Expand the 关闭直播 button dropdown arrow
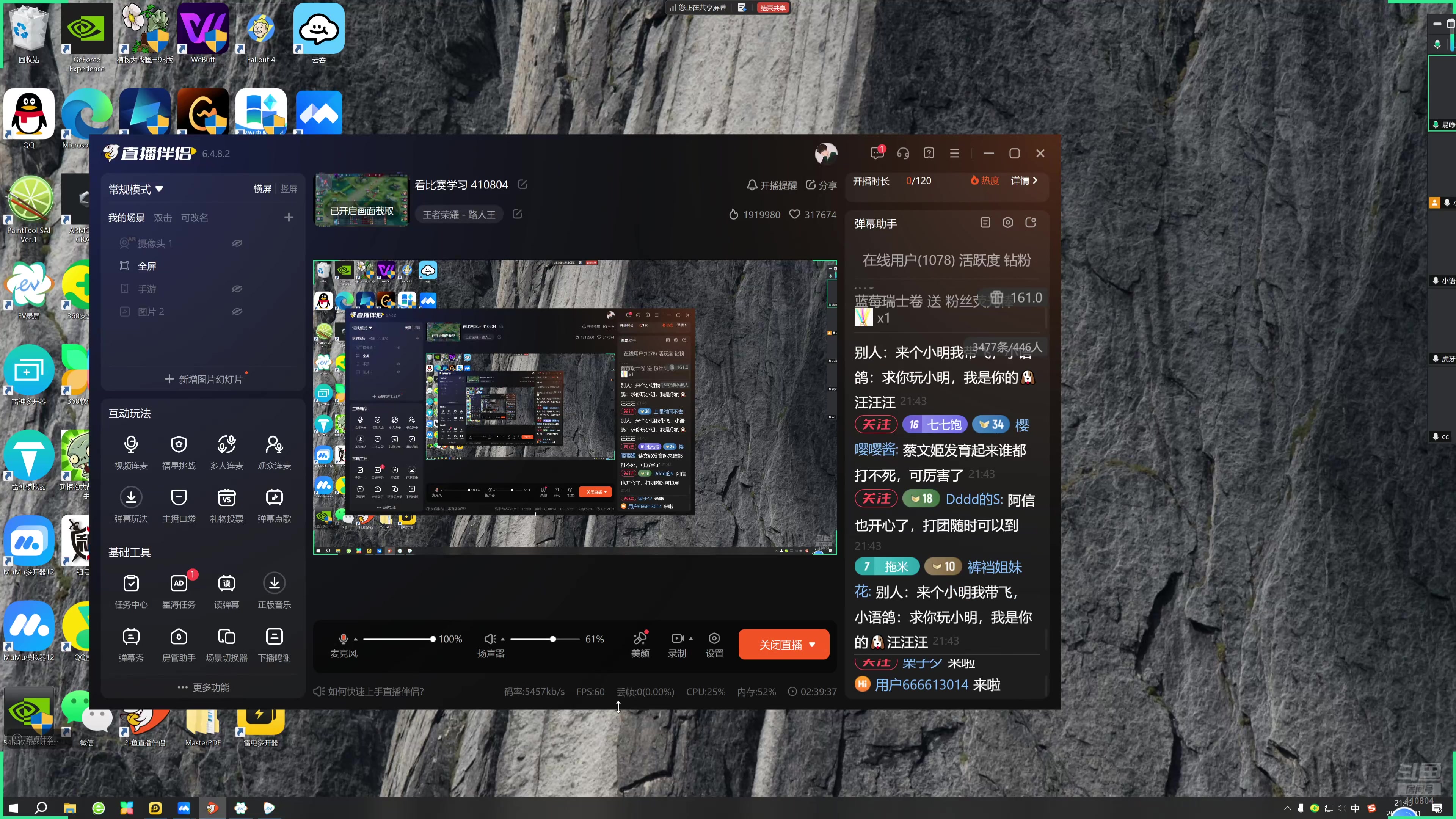Viewport: 1456px width, 819px height. coord(813,645)
